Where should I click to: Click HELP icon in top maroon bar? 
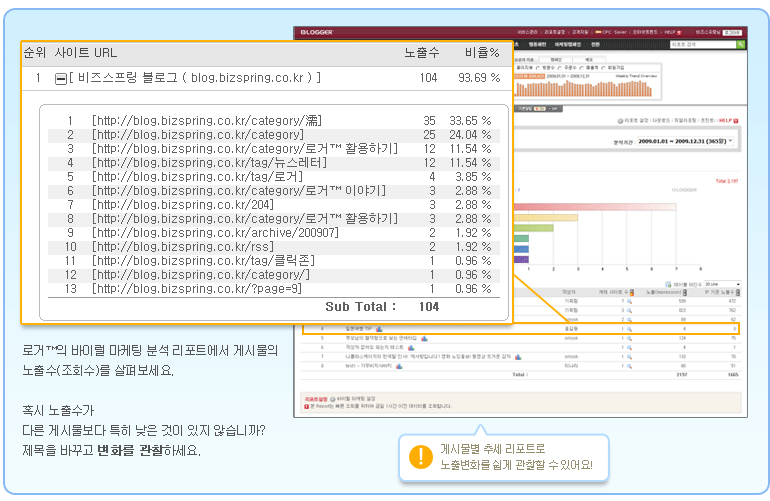point(679,32)
